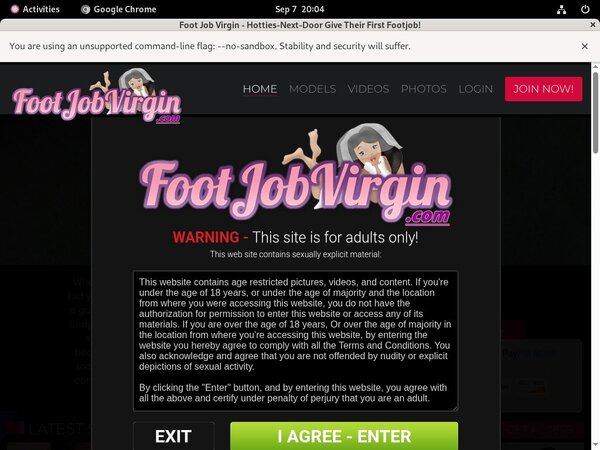
Task: Open the power menu icon in top bar
Action: (x=583, y=9)
